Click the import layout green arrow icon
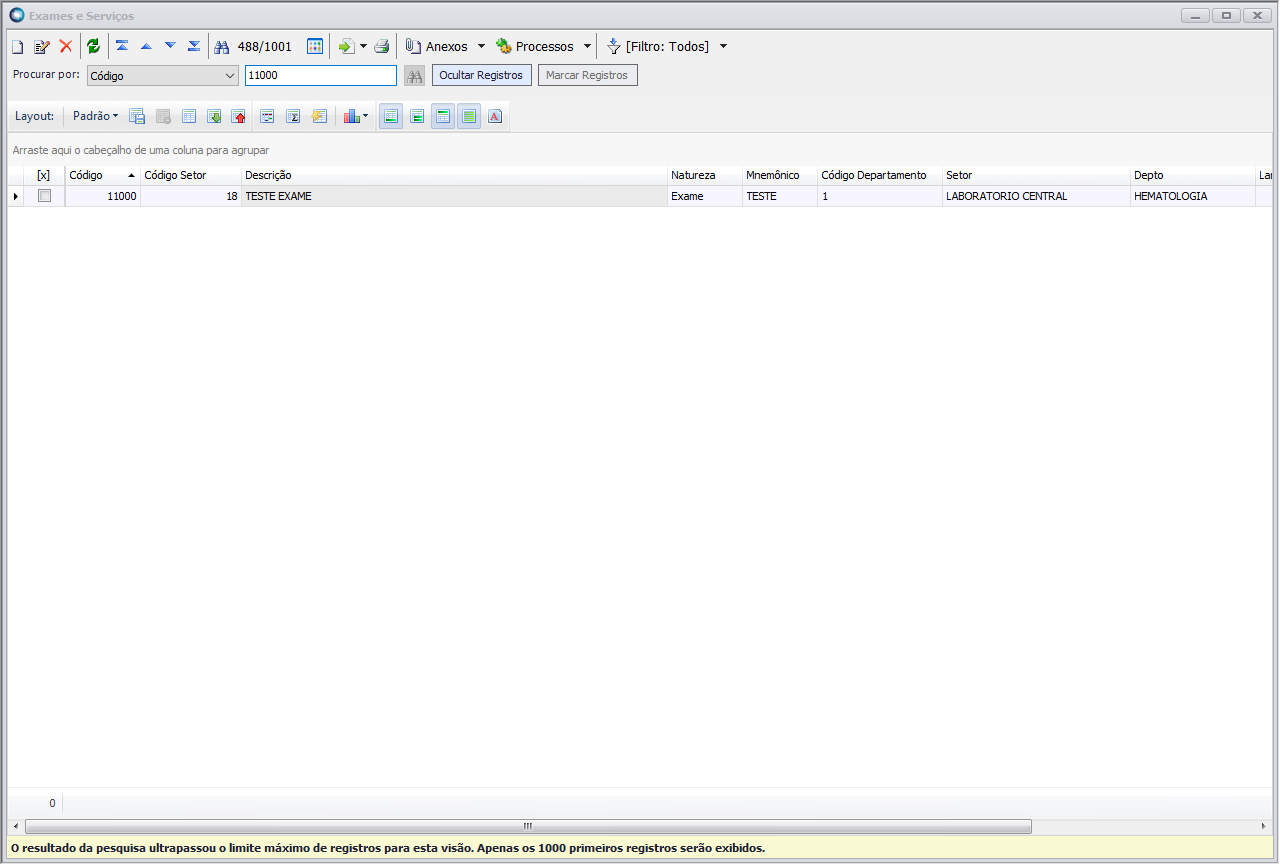The width and height of the screenshot is (1280, 865). click(x=214, y=116)
